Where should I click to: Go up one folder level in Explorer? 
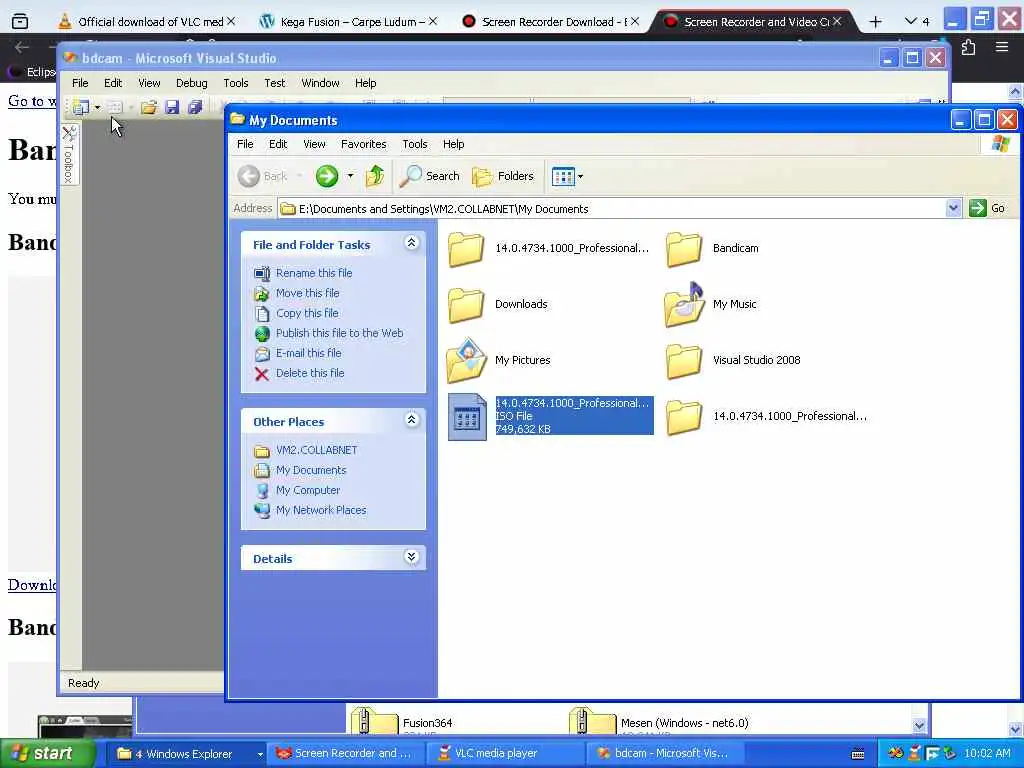(x=375, y=176)
